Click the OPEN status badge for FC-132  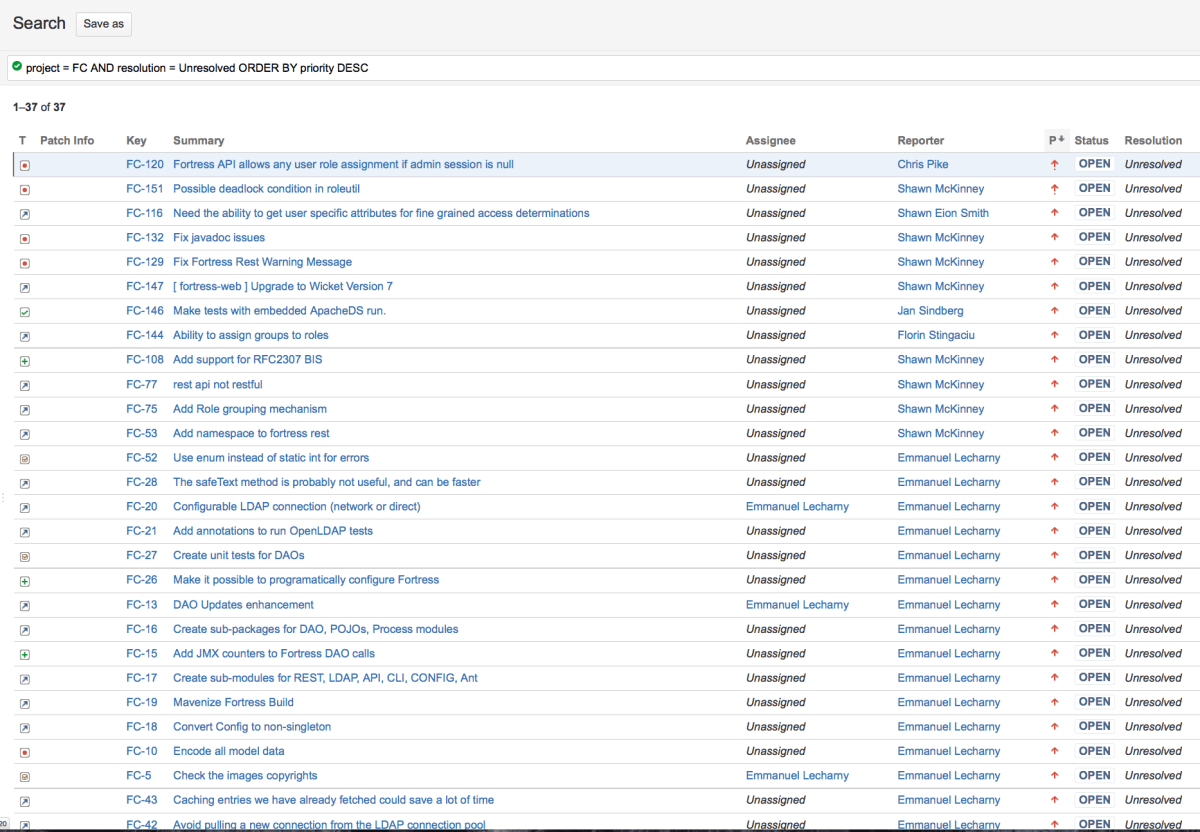tap(1094, 237)
